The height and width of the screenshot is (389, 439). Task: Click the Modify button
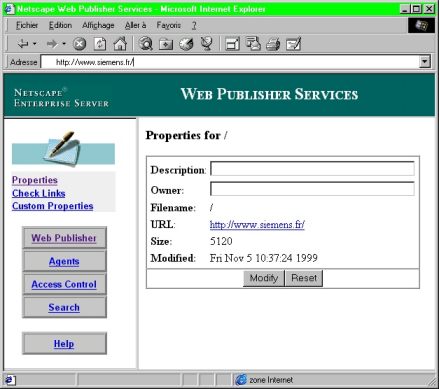coord(264,278)
